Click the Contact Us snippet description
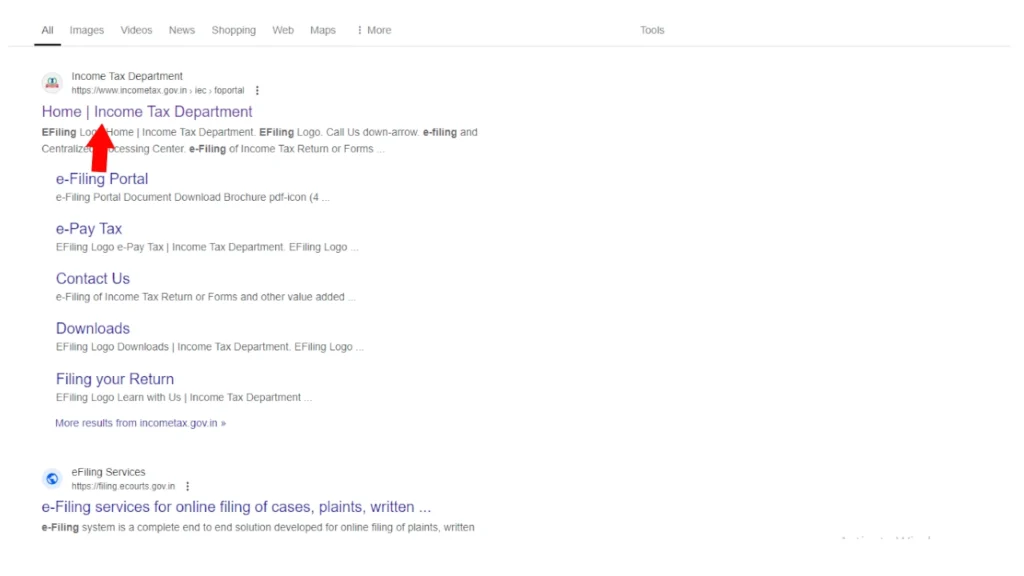This screenshot has width=1024, height=576. pos(206,296)
